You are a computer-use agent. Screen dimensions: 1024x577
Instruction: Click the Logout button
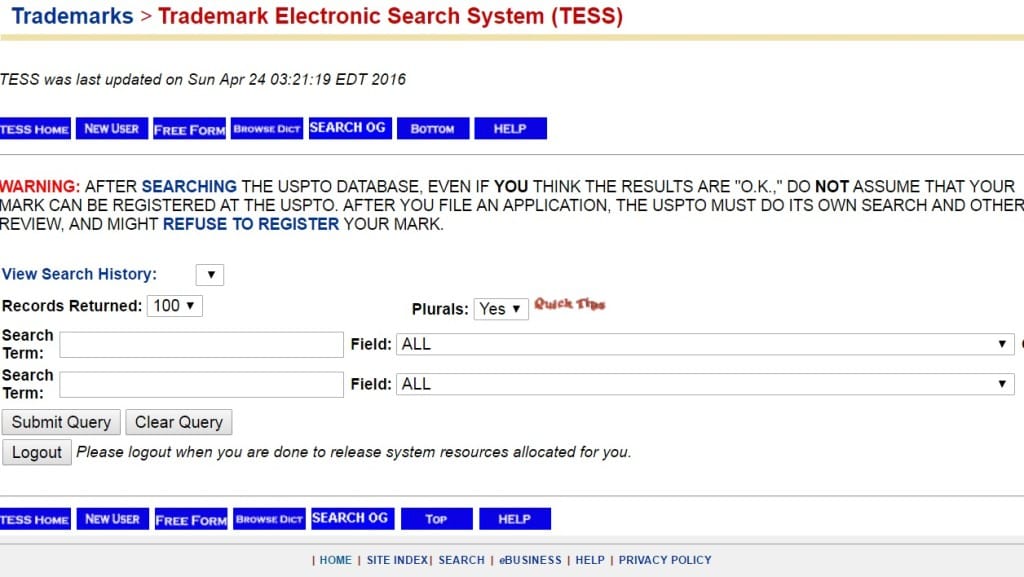click(37, 452)
